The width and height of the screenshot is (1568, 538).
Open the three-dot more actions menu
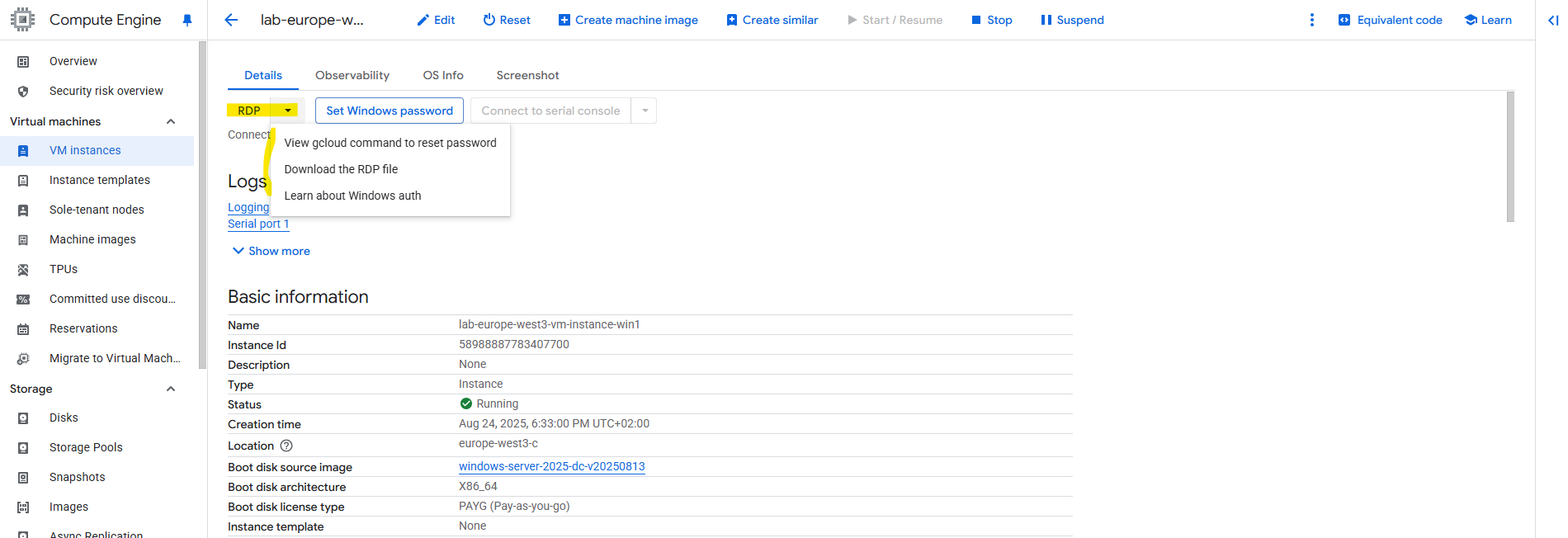[1311, 20]
